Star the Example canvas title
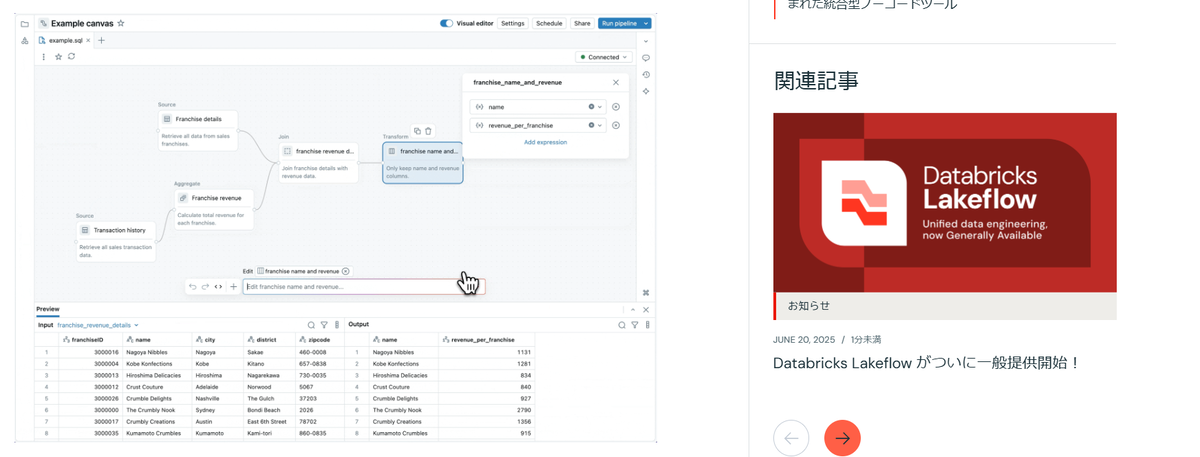The image size is (1200, 457). click(x=121, y=23)
